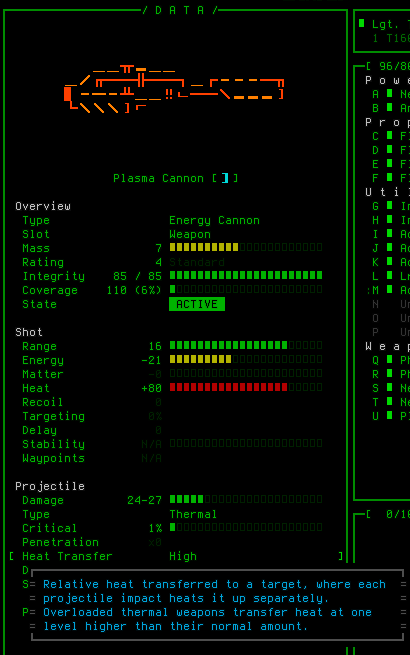Click status square for power slot A
The height and width of the screenshot is (655, 410).
[x=390, y=93]
